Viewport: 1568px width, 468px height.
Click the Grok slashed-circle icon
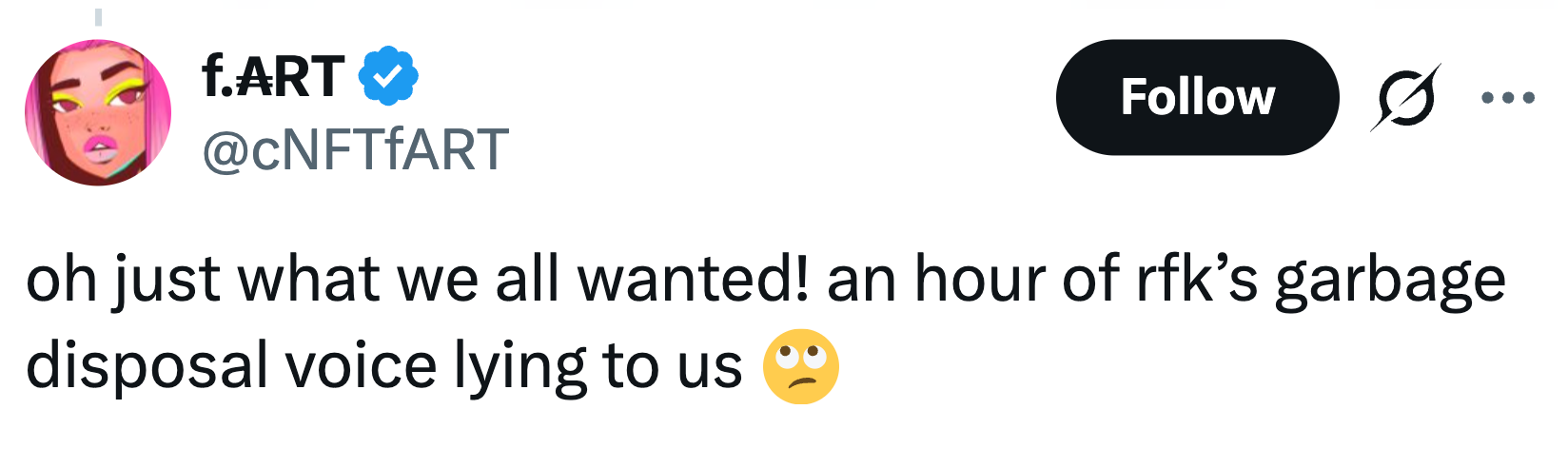click(1405, 97)
